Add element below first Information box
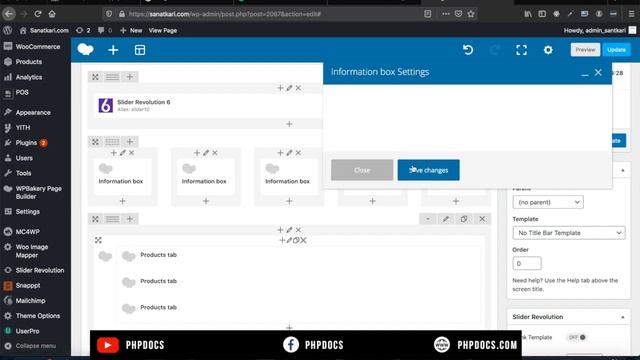The height and width of the screenshot is (360, 640). [x=122, y=201]
